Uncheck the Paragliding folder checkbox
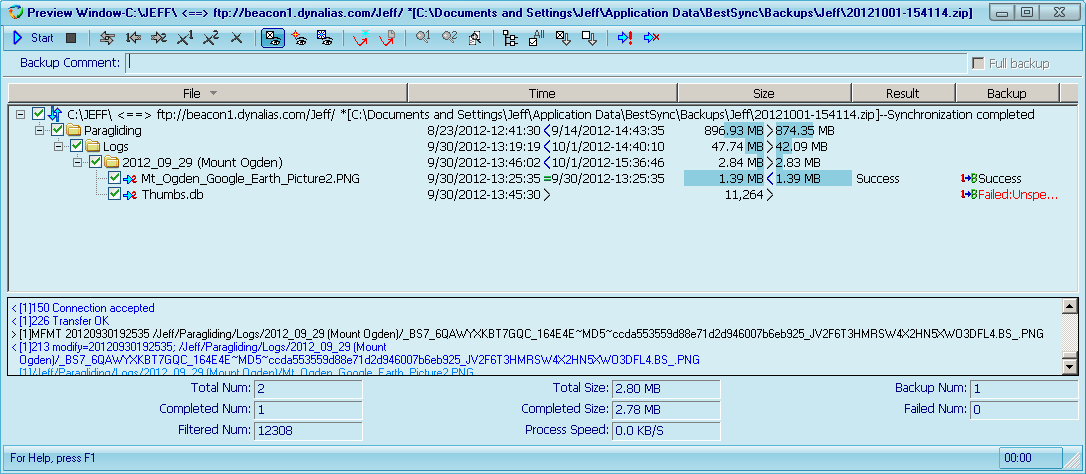This screenshot has height=474, width=1086. 57,130
